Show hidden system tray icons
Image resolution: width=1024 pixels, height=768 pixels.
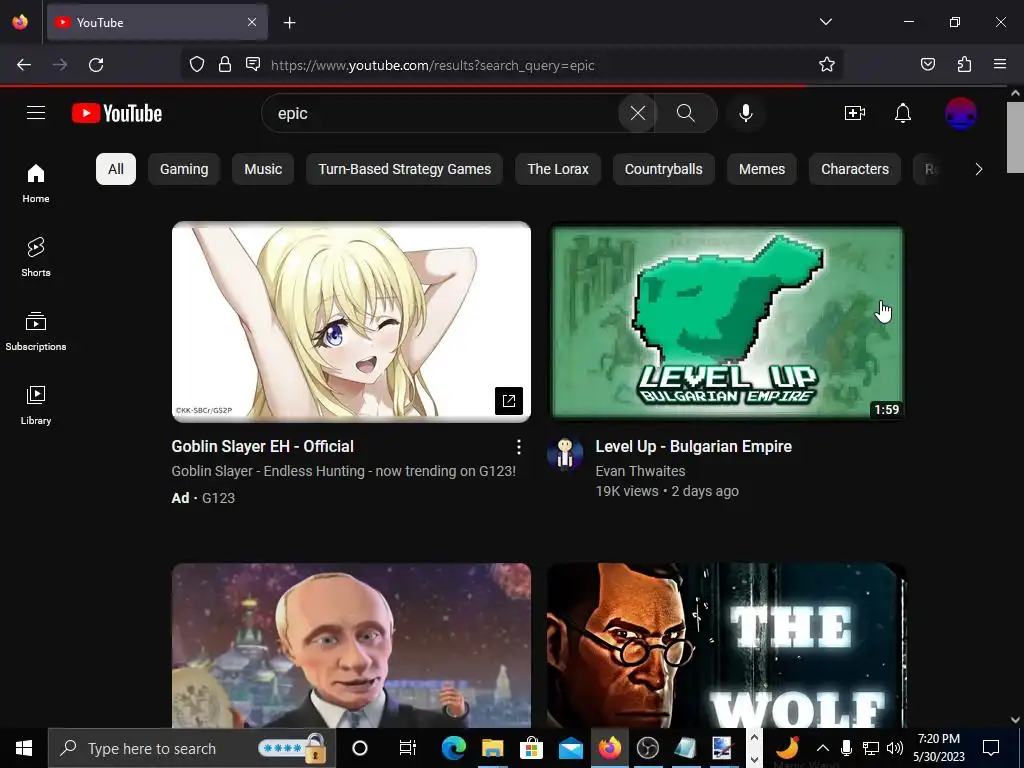tap(822, 748)
